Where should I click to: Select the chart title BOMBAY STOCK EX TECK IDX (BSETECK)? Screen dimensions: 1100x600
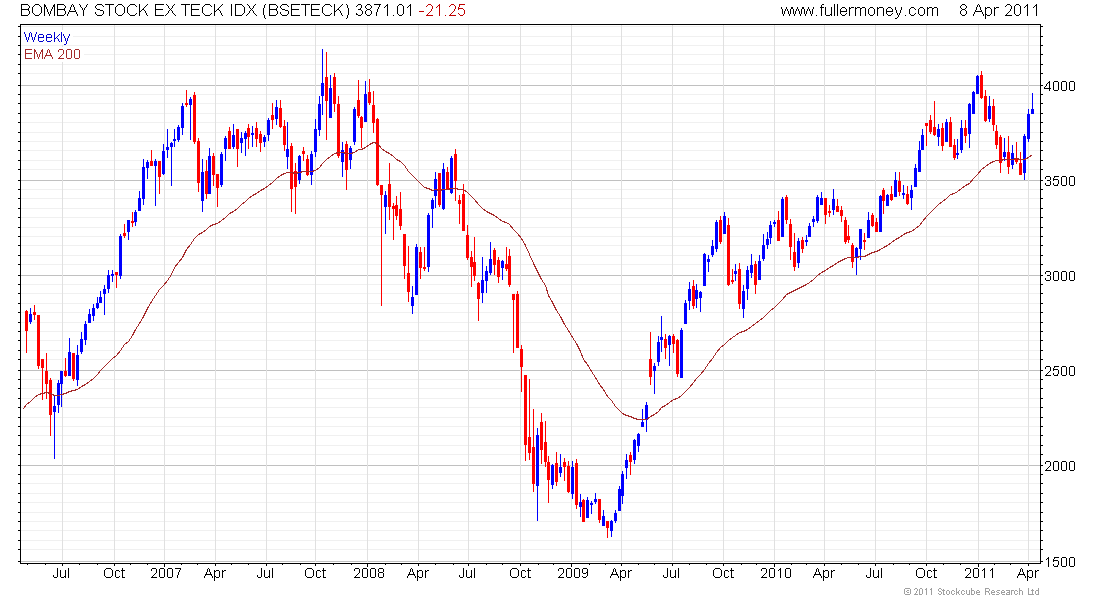(185, 11)
